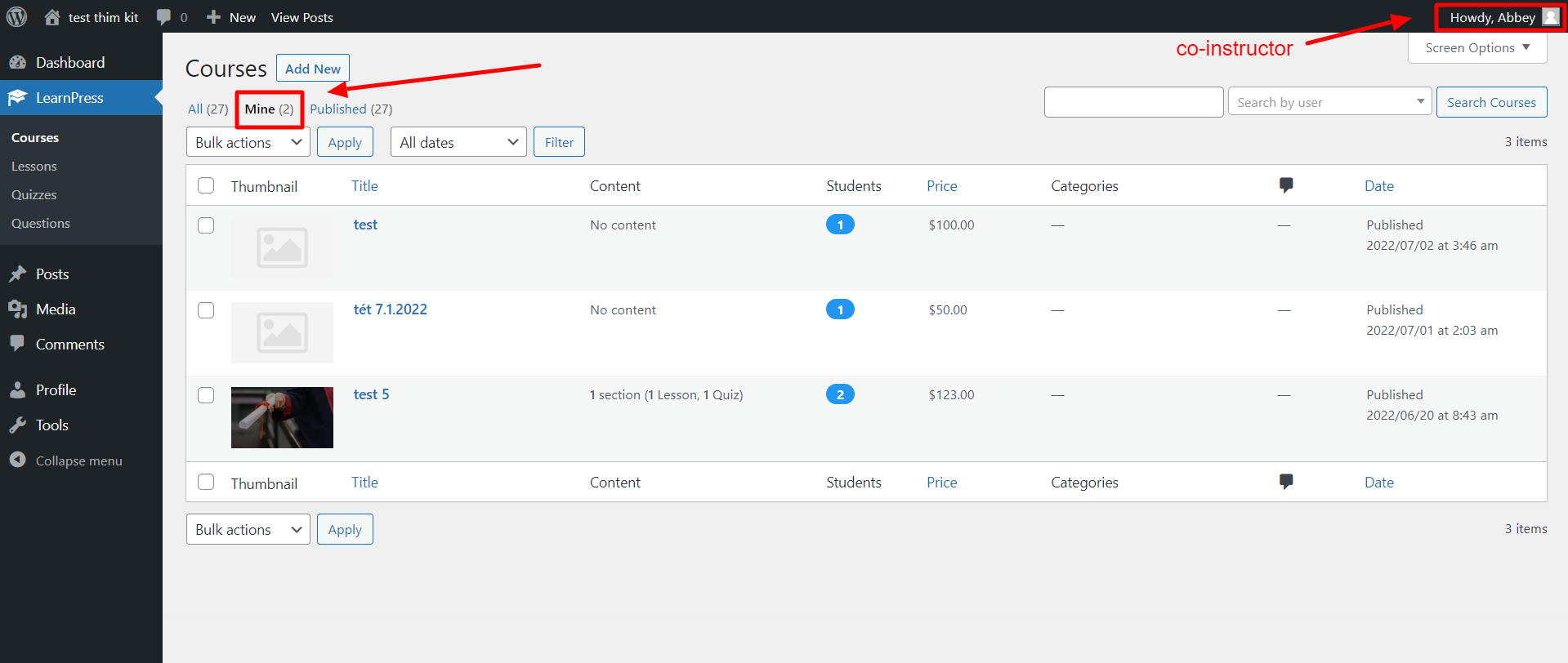Click placeholder thumbnail of course test

pos(282,247)
